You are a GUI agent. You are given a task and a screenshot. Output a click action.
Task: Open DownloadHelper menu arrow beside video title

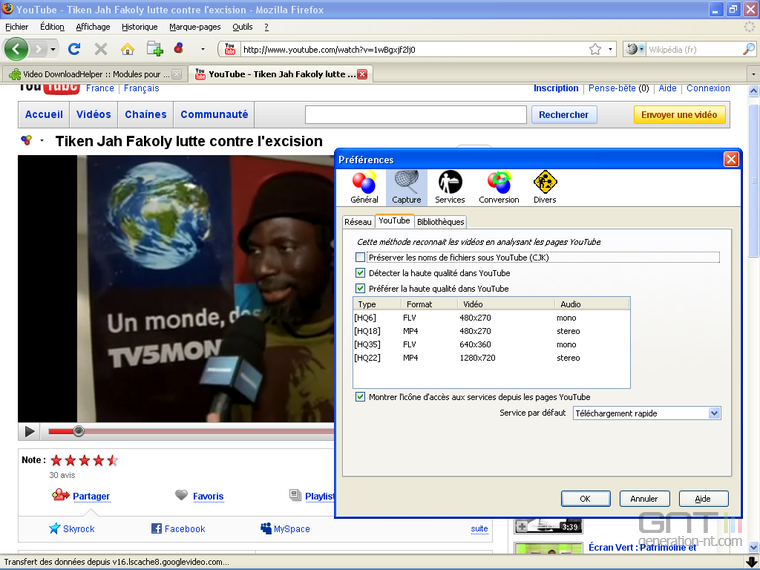pos(42,141)
